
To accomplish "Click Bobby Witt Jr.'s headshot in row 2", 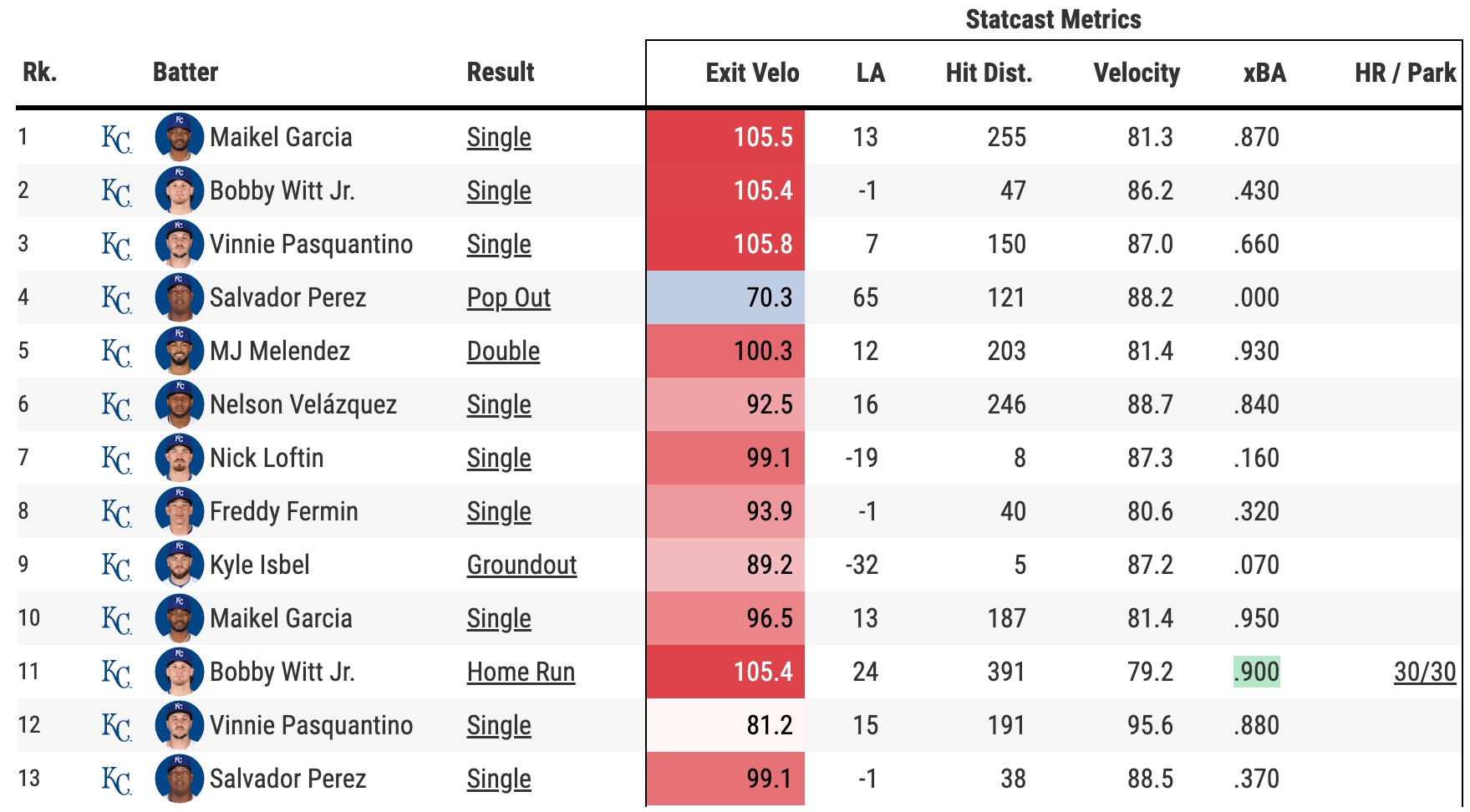I will 179,190.
